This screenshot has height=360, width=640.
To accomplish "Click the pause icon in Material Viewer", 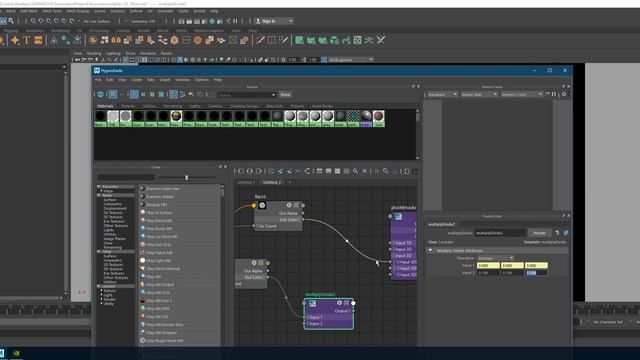I will click(554, 94).
